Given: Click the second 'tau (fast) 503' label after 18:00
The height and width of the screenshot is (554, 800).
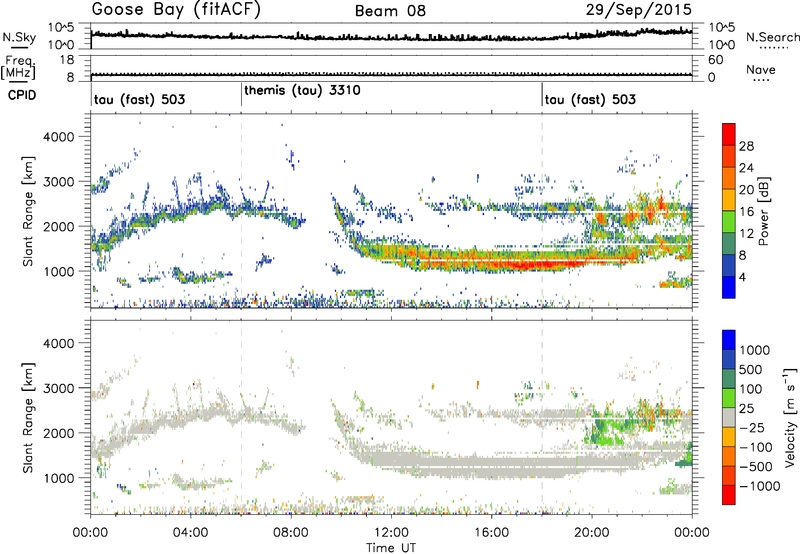Looking at the screenshot, I should pyautogui.click(x=590, y=99).
